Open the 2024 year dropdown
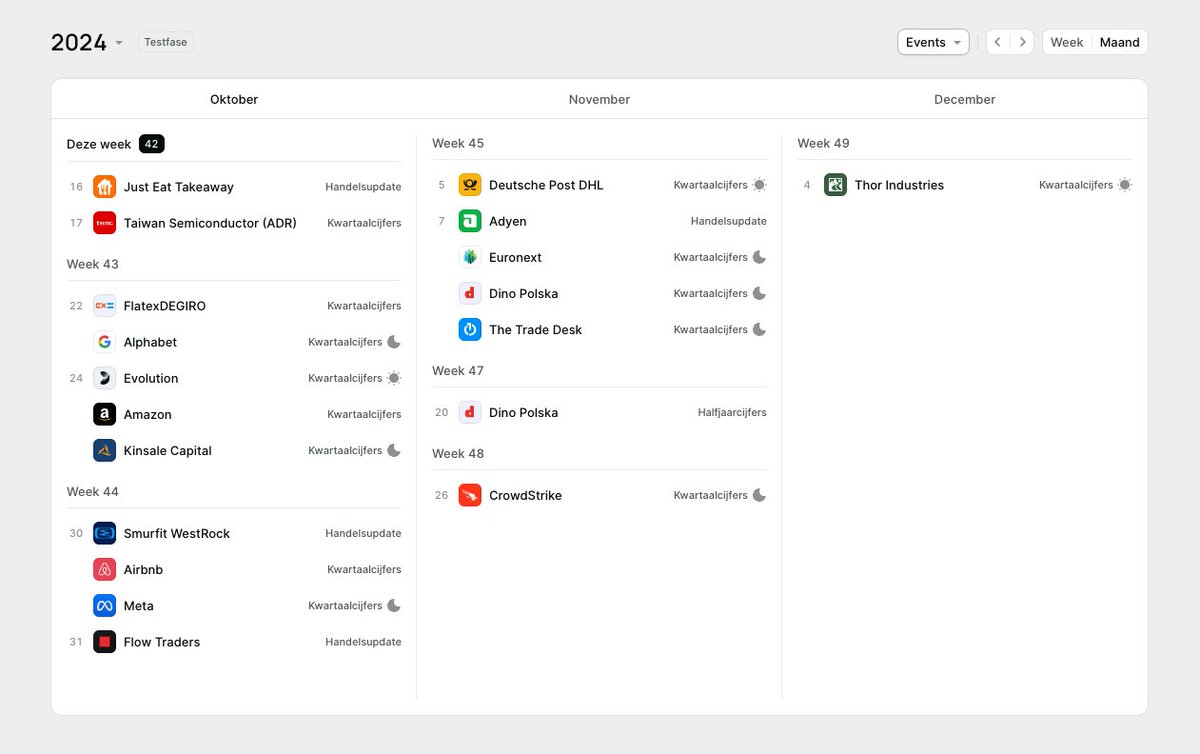This screenshot has height=754, width=1200. [87, 43]
